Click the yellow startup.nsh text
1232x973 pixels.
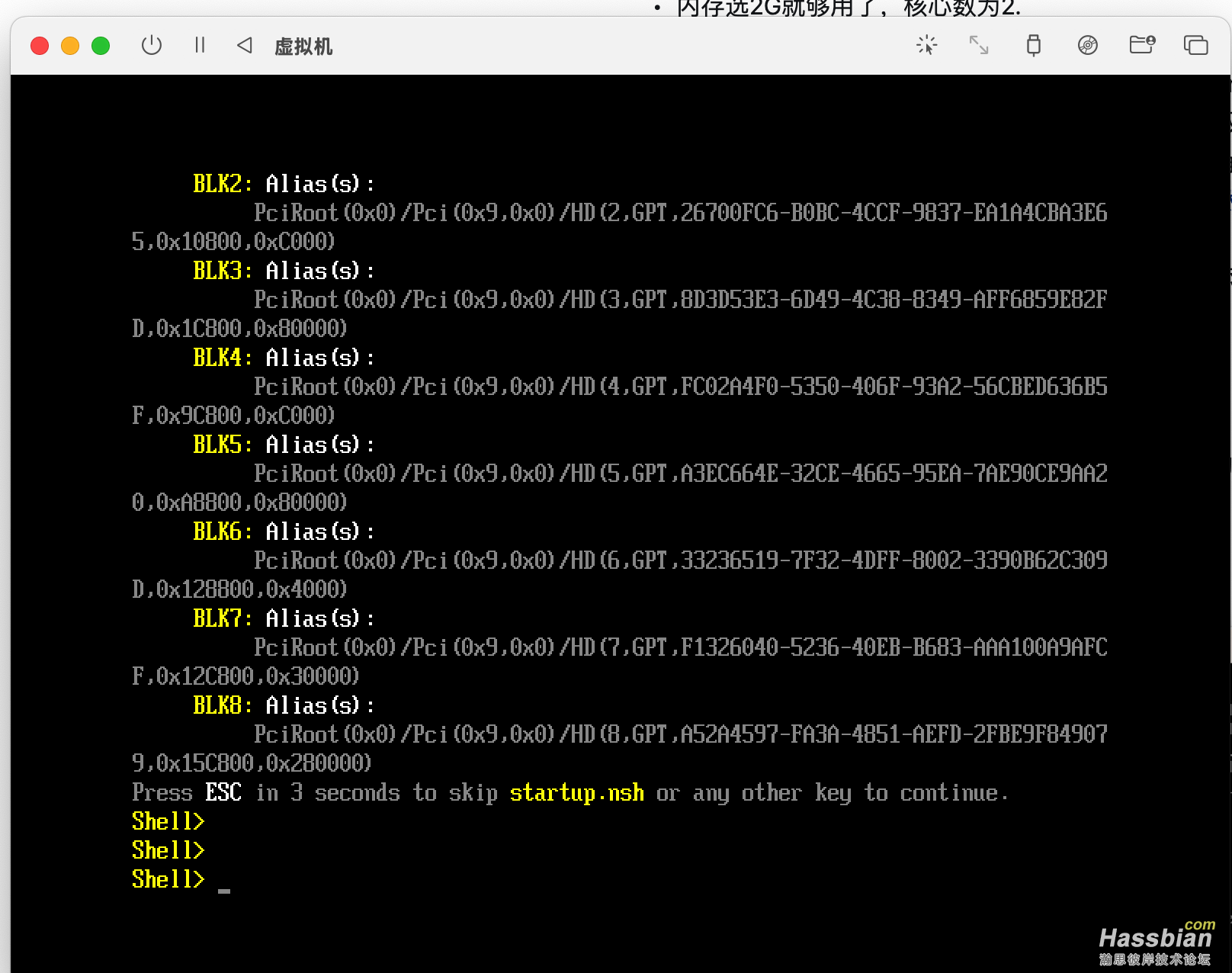point(576,793)
